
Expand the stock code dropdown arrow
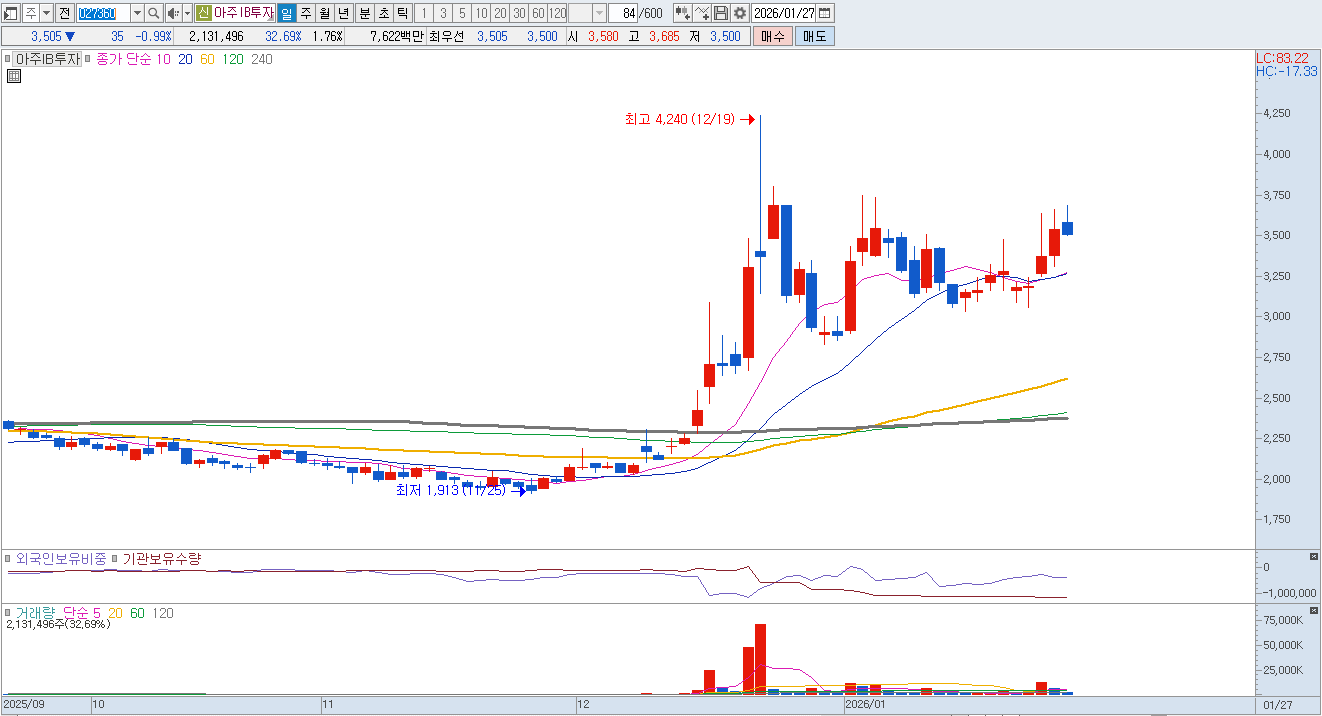[137, 13]
